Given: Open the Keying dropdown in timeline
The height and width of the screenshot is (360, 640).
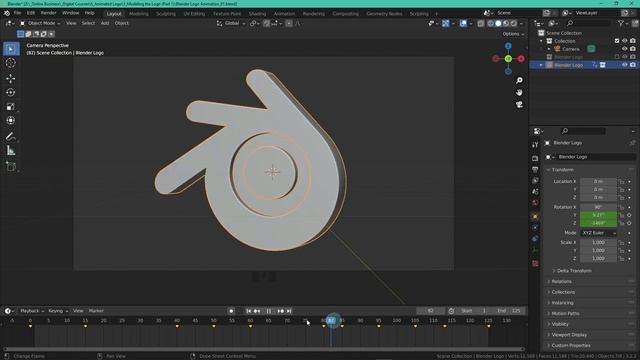Looking at the screenshot, I should click(58, 311).
